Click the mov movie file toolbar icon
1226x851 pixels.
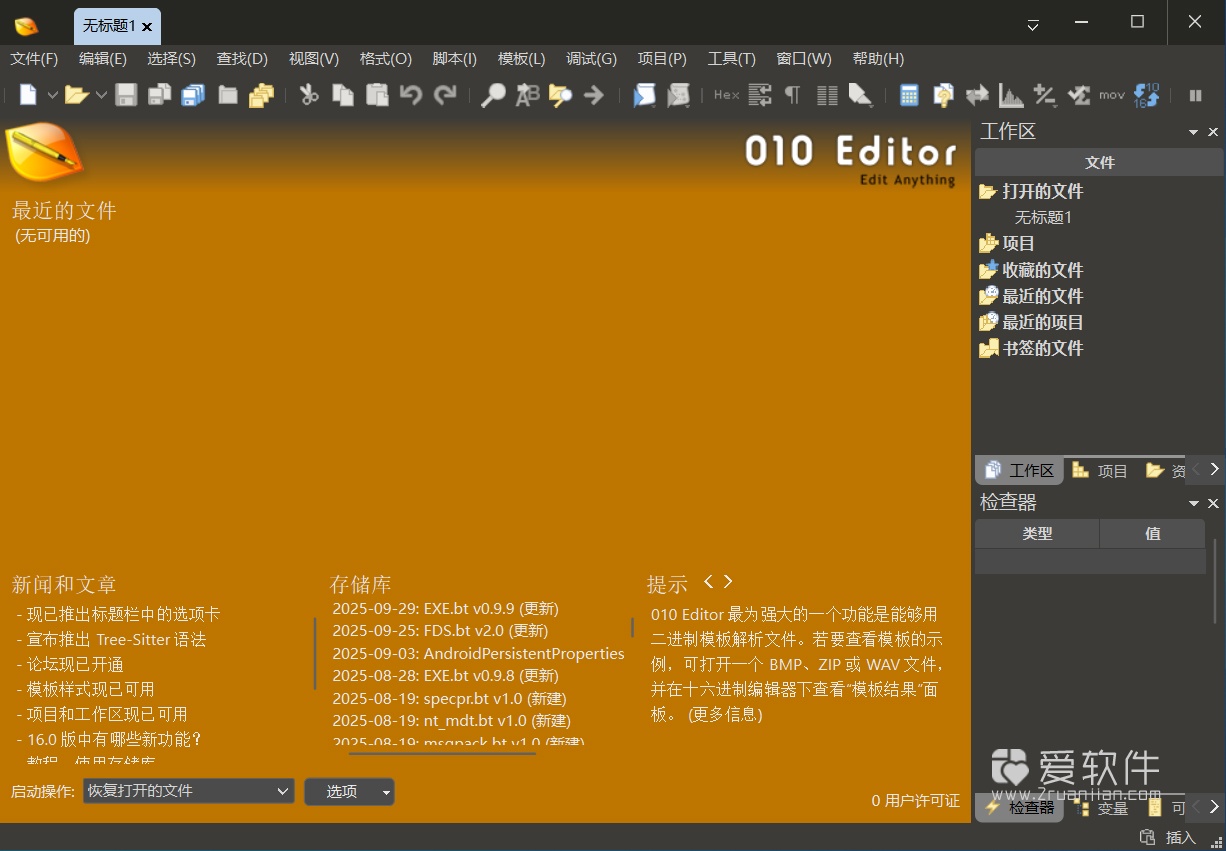[1112, 95]
